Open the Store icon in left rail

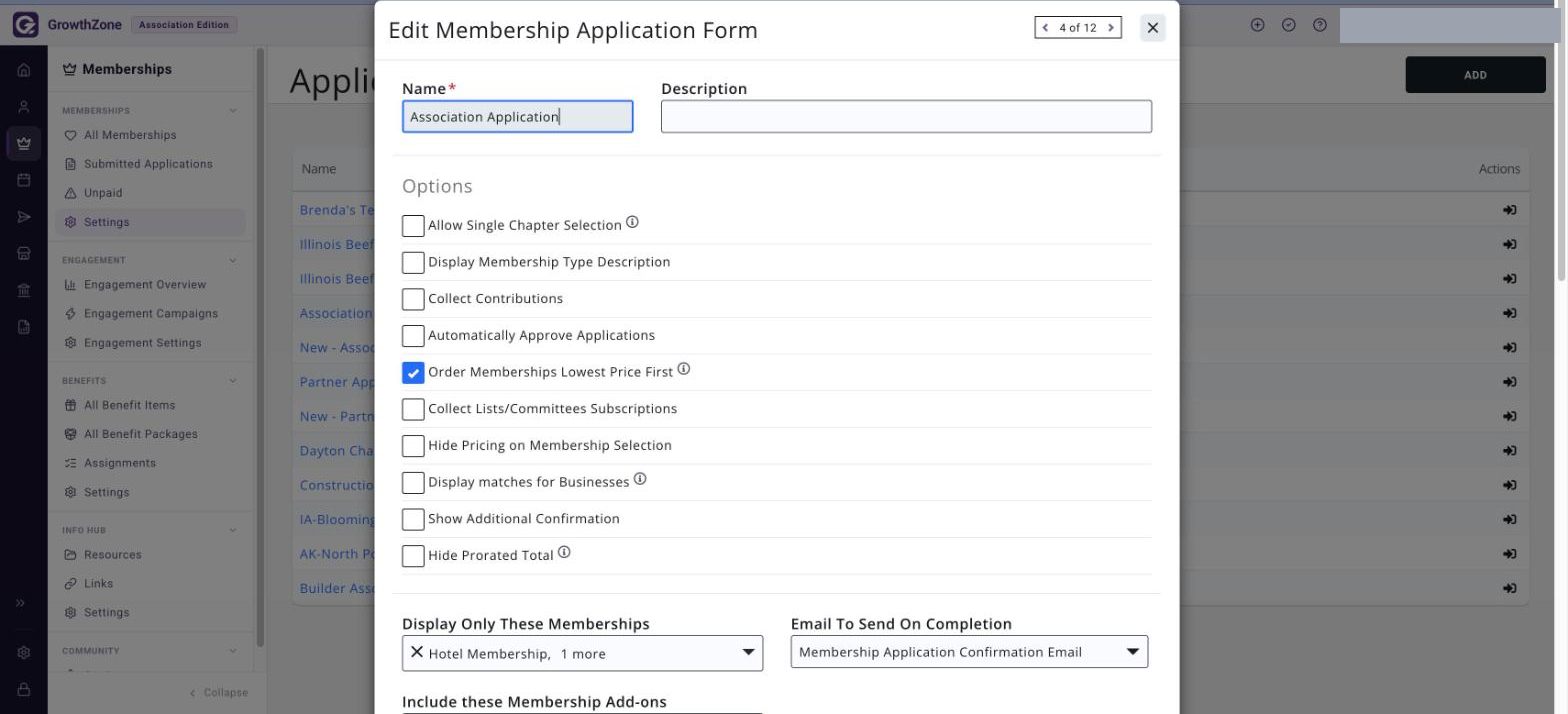(x=24, y=254)
